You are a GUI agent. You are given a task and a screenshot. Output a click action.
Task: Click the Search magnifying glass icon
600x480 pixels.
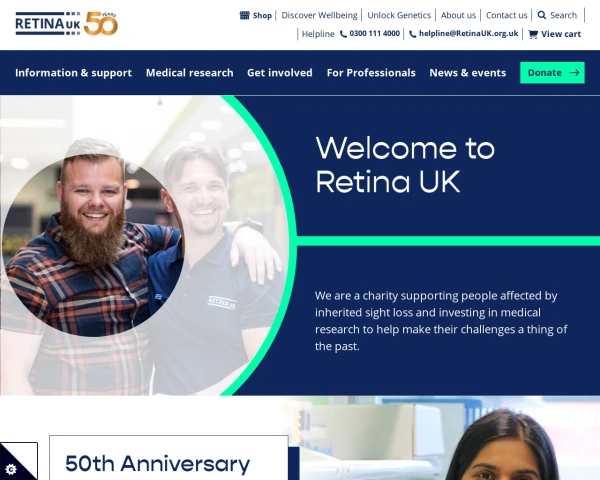[541, 15]
